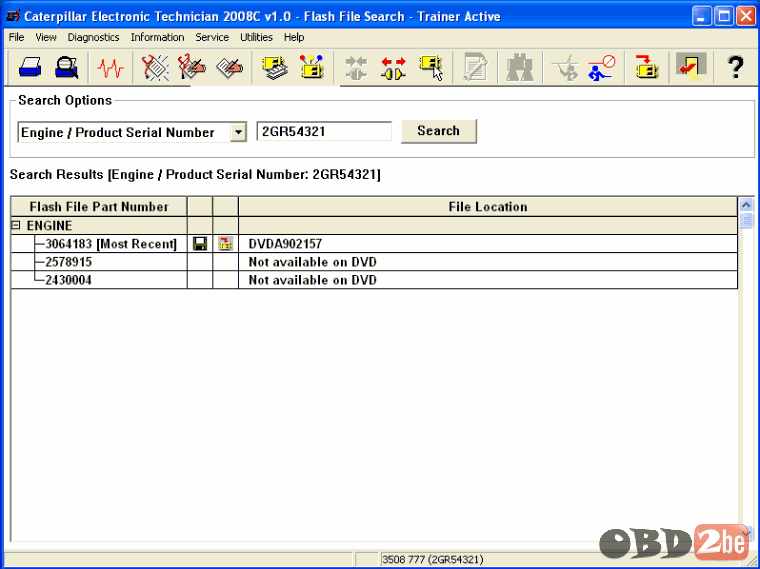Click the Flash File Part Number column header
The image size is (760, 569).
99,206
